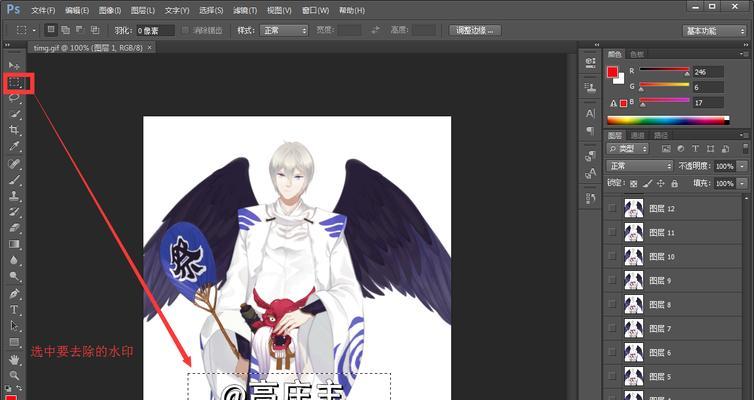Open the 基本功能 workspace dropdown
The image size is (754, 400).
coord(714,31)
